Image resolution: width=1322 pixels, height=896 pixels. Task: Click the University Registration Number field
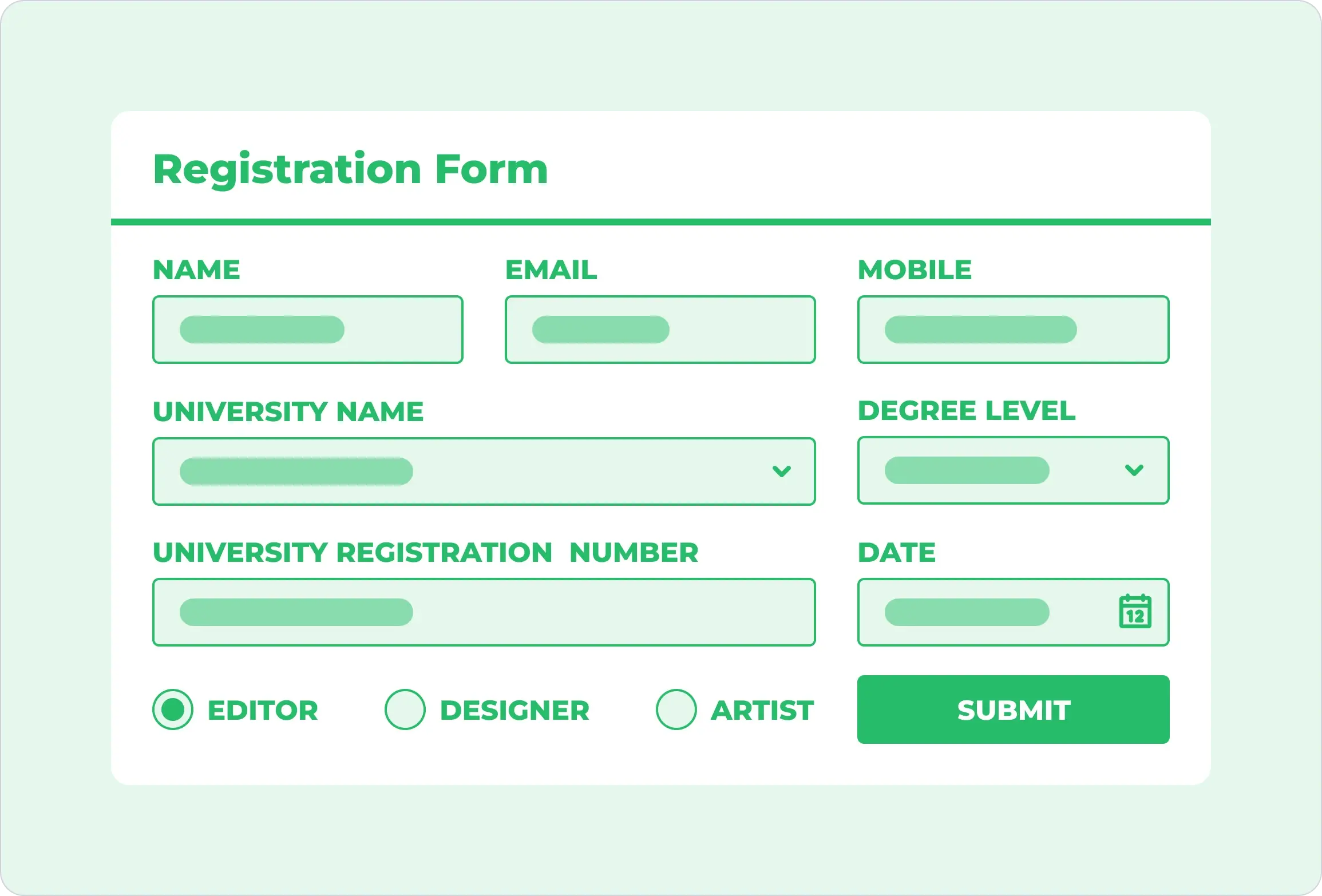pos(484,612)
